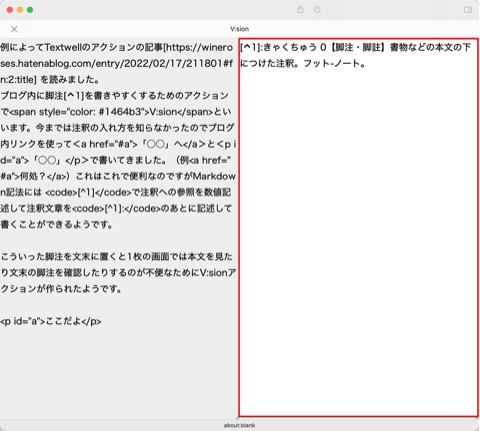
Task: Click the footnote line starting "[^1]:きゃくちゅう"
Action: pyautogui.click(x=356, y=47)
